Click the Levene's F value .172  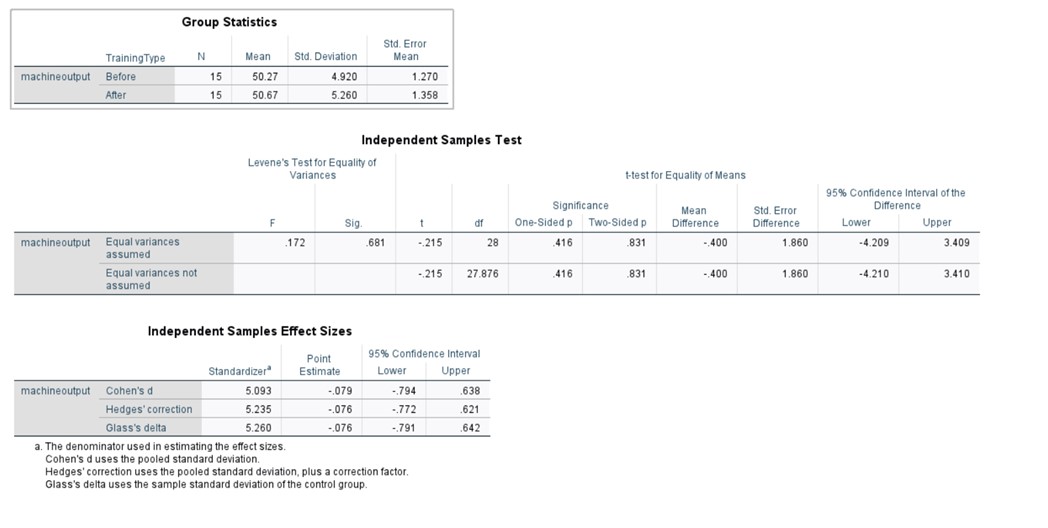tap(293, 243)
